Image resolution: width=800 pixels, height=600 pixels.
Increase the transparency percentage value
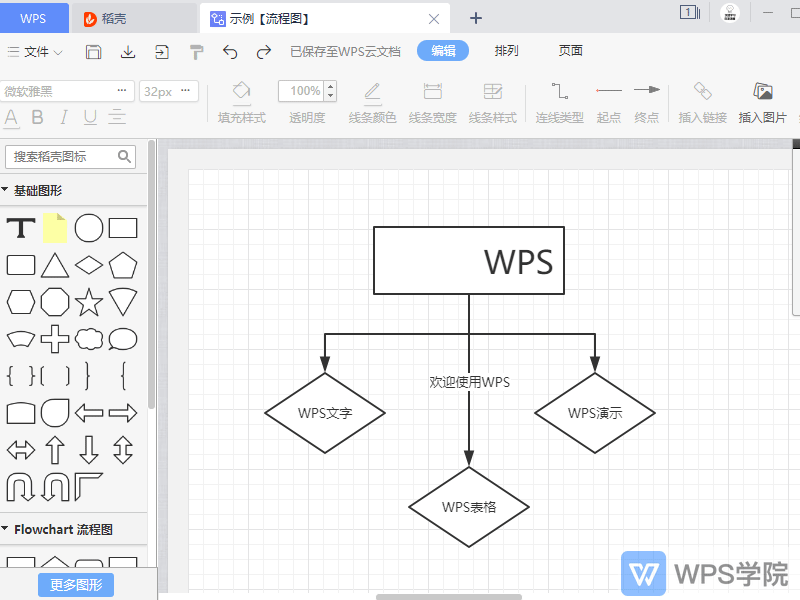click(331, 86)
